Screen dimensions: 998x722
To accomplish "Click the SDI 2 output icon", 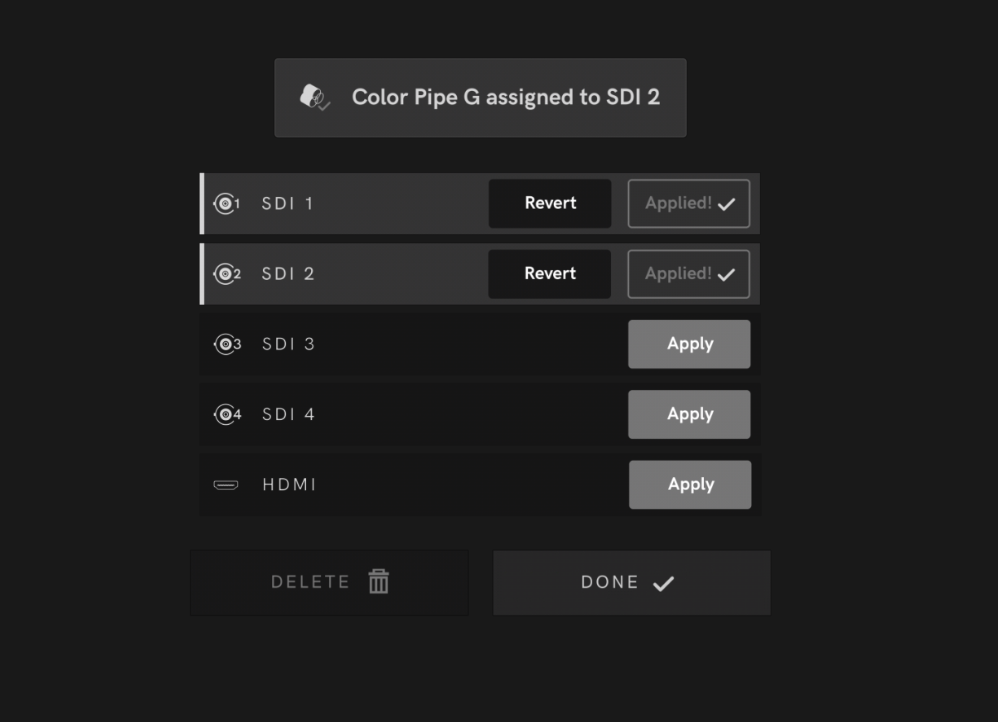I will [227, 274].
